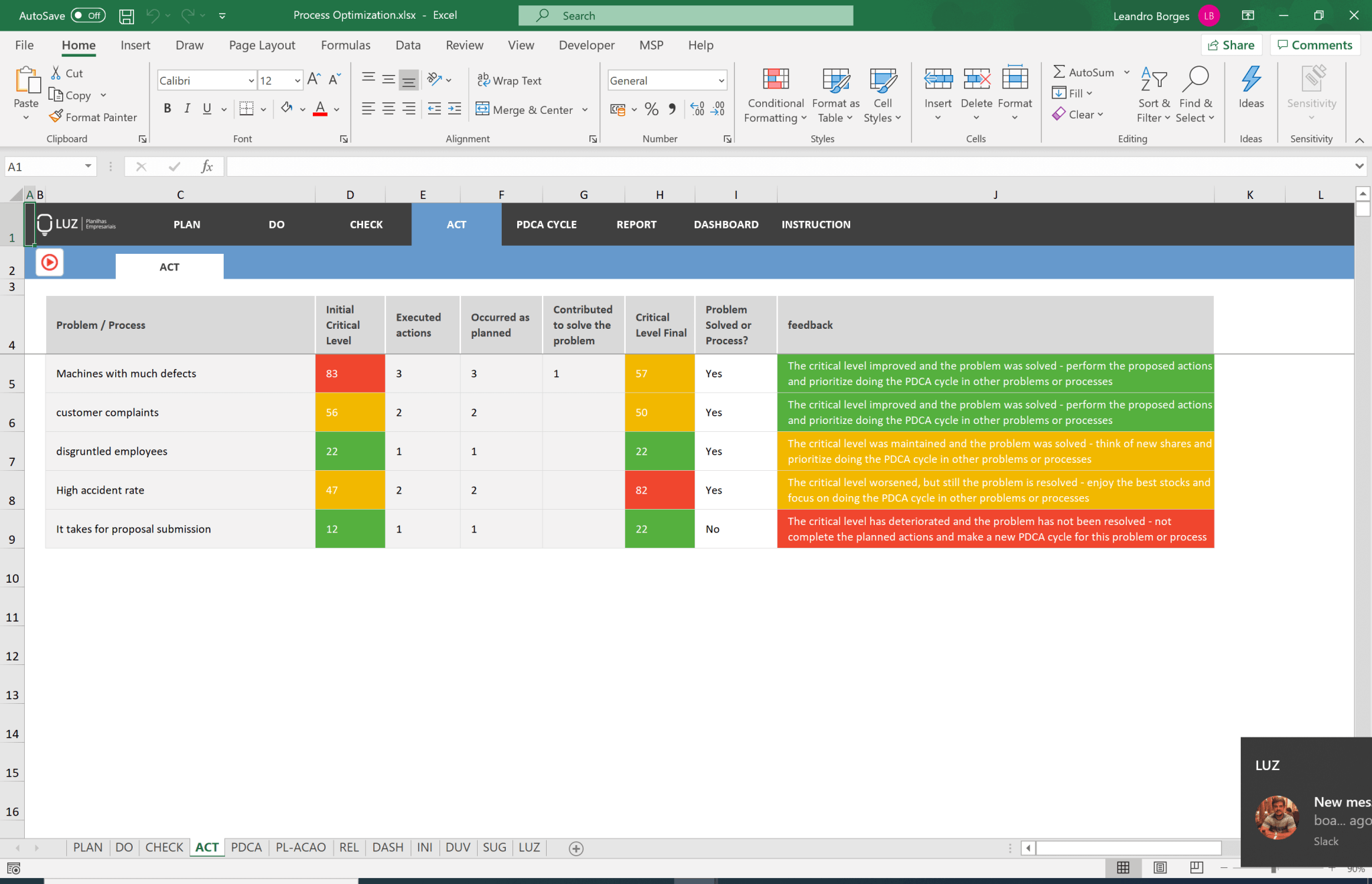Open the font size dropdown
1372x884 pixels.
pos(296,80)
